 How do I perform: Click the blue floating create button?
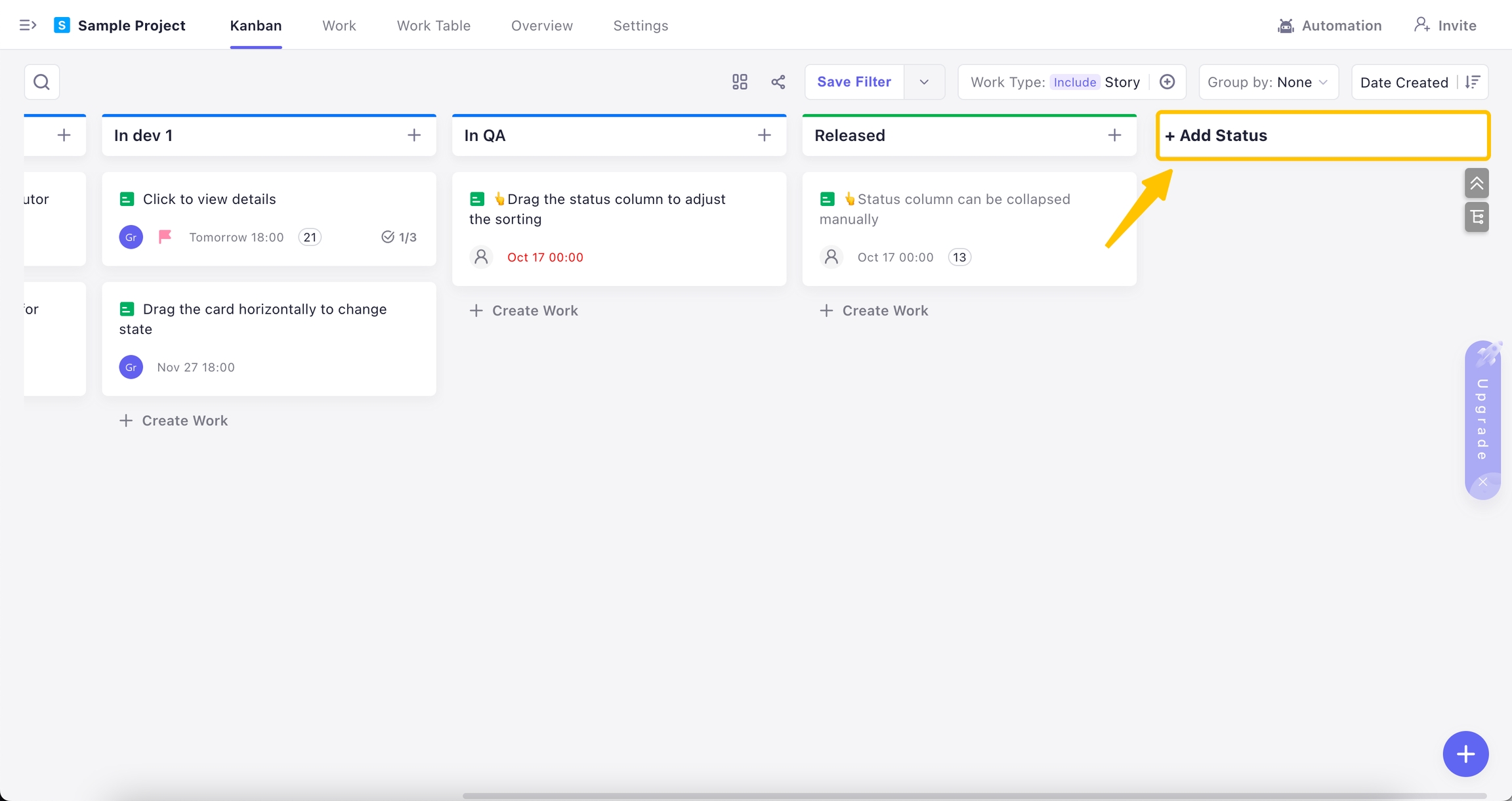[1465, 754]
